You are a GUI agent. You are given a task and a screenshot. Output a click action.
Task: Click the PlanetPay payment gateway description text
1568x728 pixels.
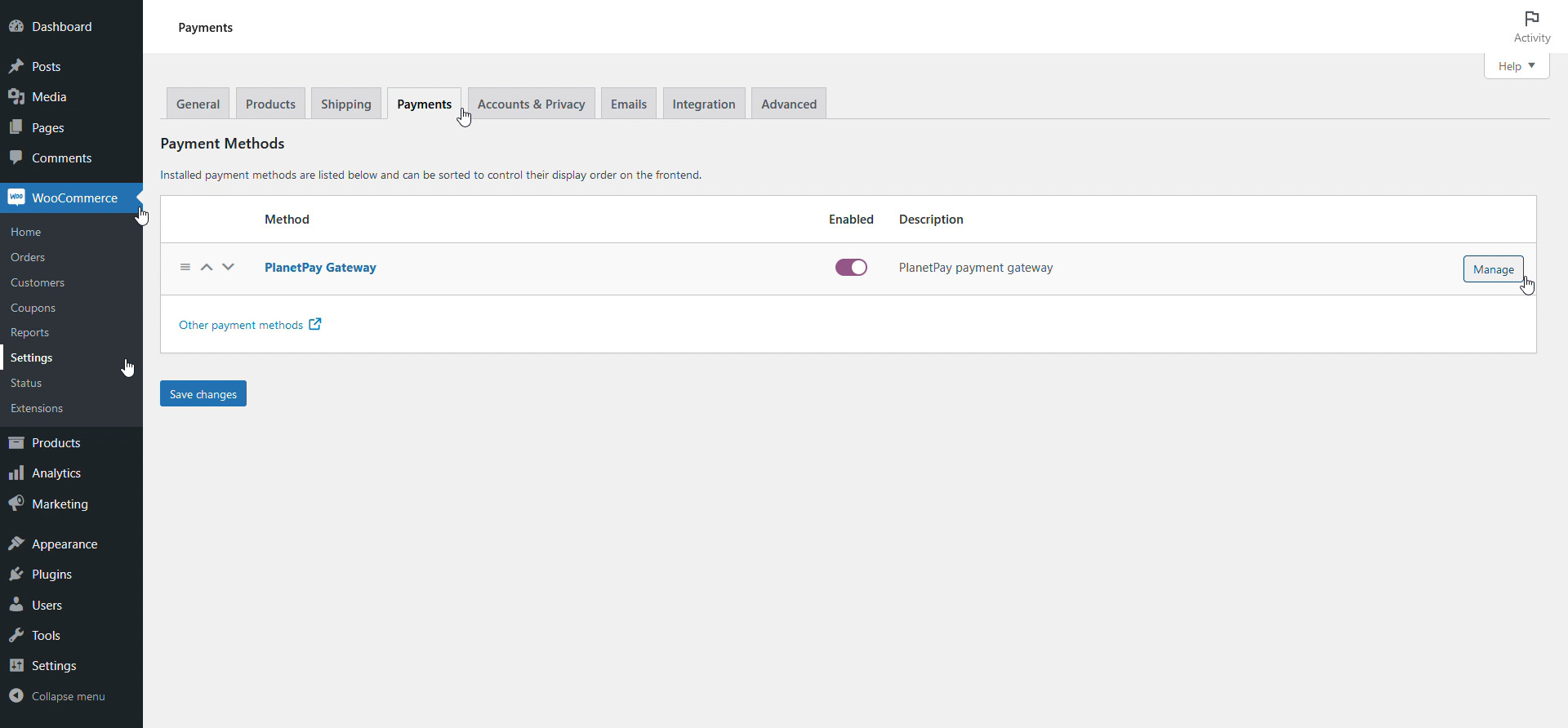tap(976, 268)
